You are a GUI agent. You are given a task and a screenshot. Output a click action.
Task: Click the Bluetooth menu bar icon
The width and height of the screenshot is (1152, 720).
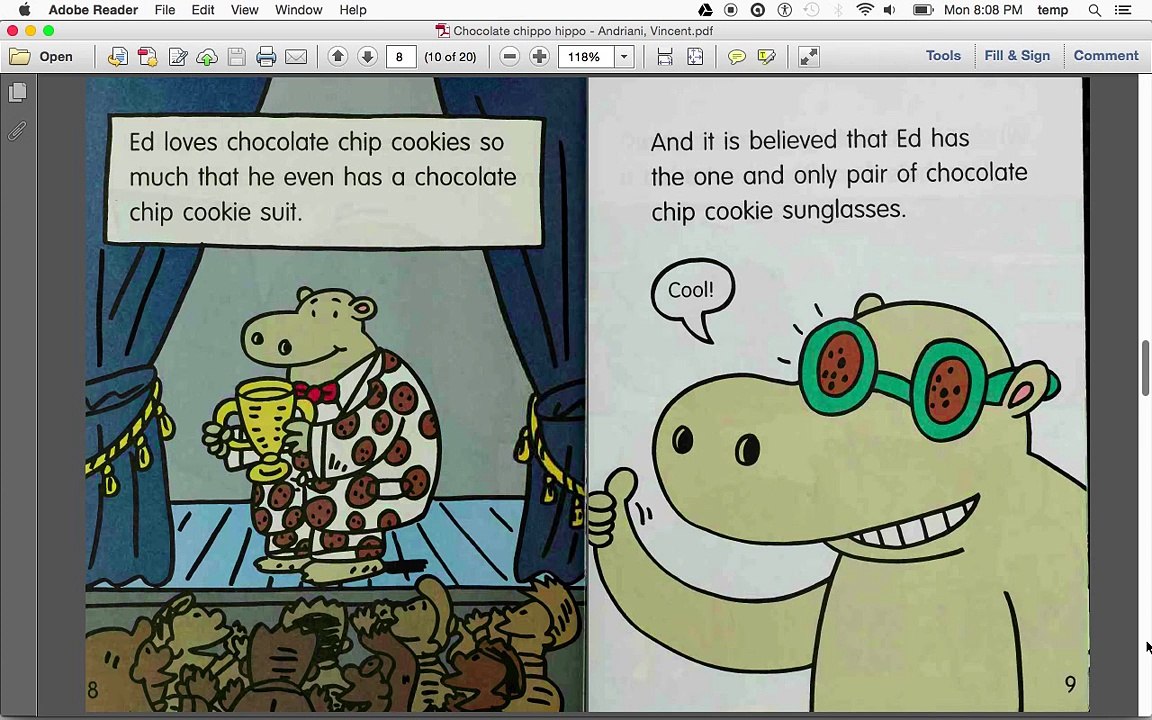pos(838,10)
